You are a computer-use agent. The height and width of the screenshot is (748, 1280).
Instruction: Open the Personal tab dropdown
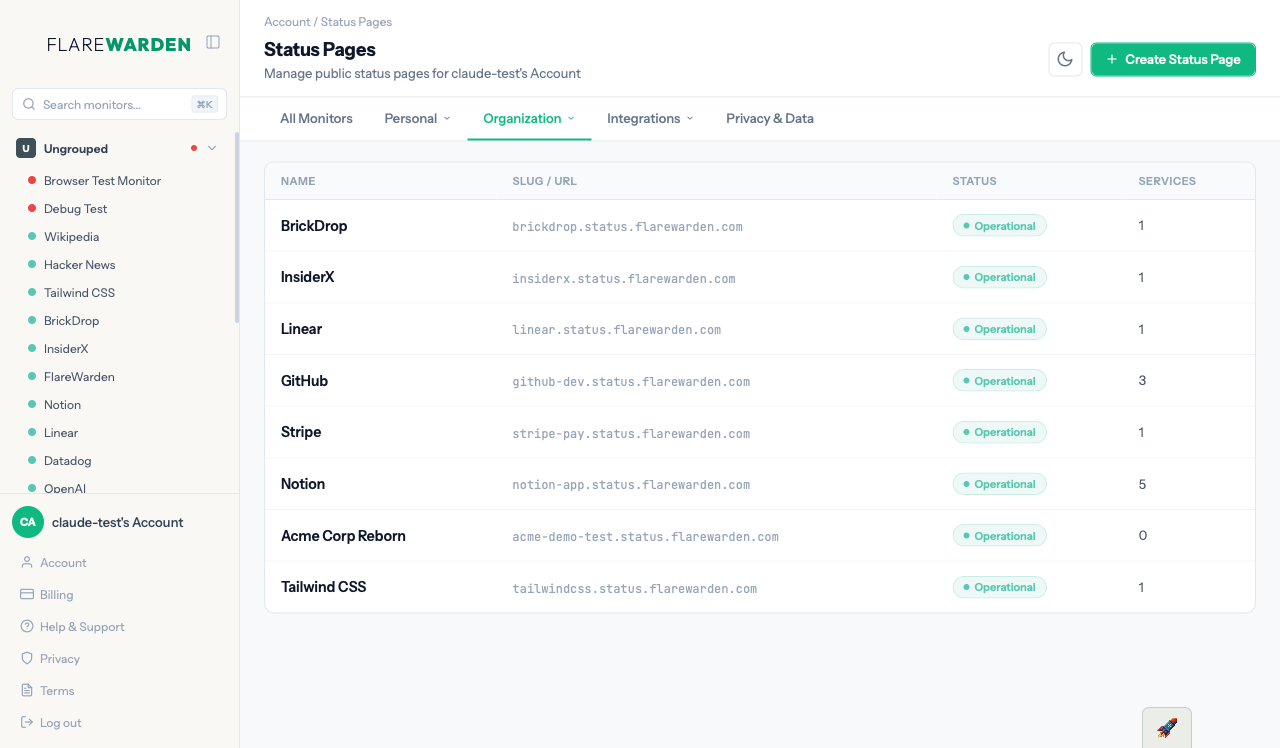pos(417,118)
